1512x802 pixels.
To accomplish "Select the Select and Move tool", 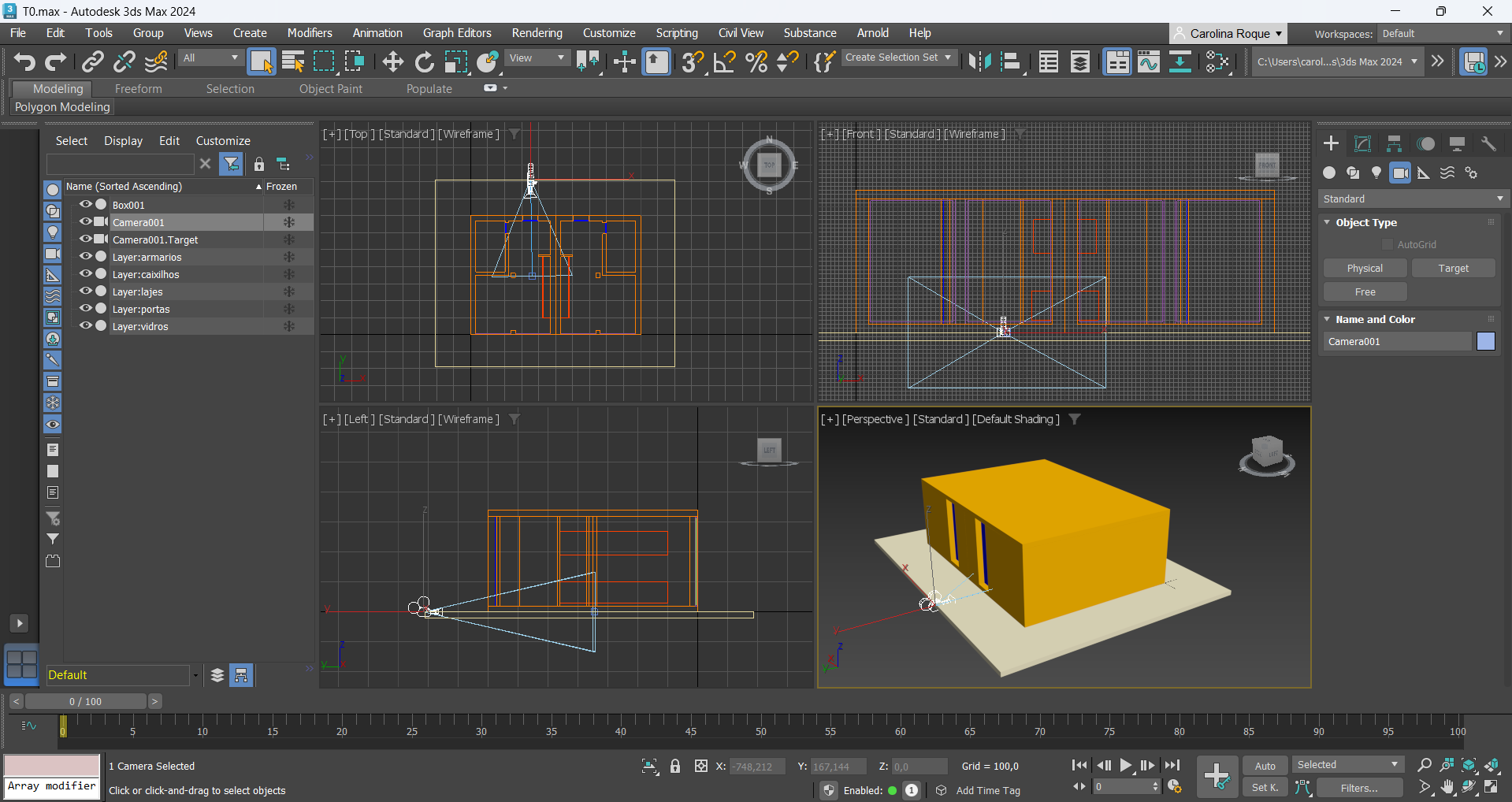I will (x=392, y=61).
